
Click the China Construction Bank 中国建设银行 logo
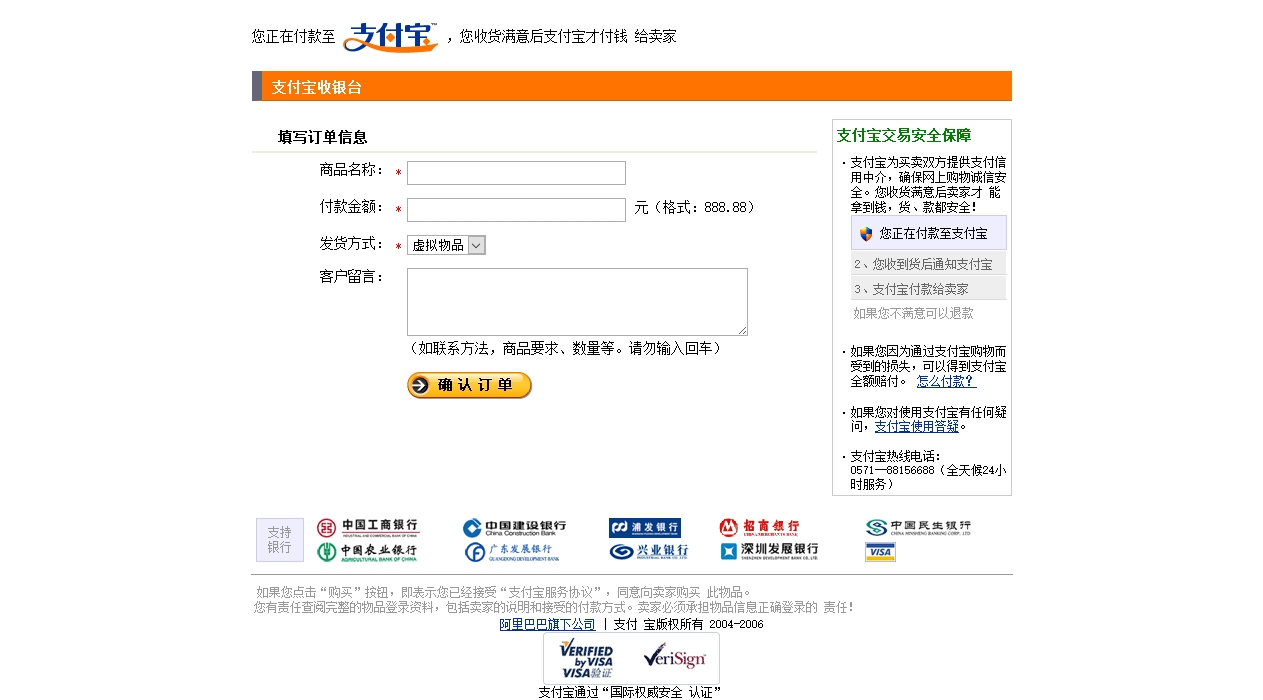514,528
